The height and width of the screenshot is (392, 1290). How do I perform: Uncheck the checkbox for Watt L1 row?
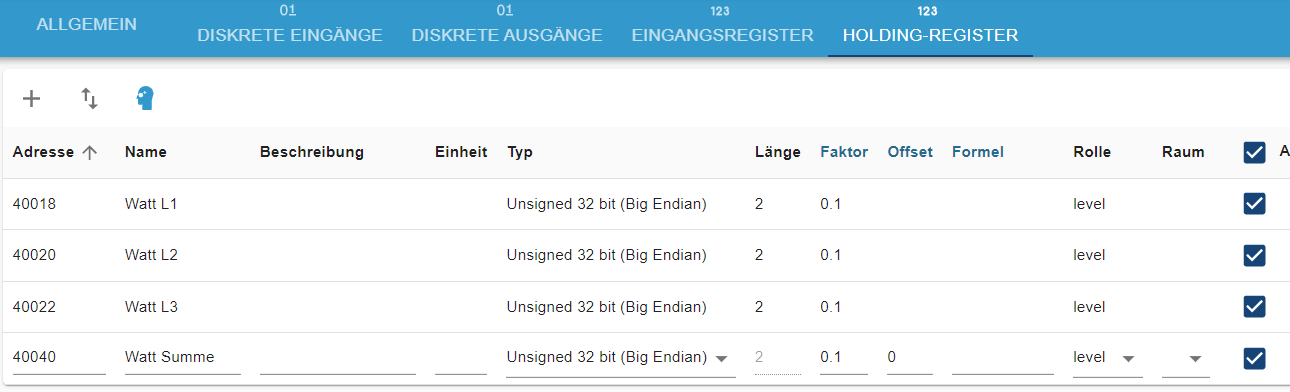[1254, 204]
